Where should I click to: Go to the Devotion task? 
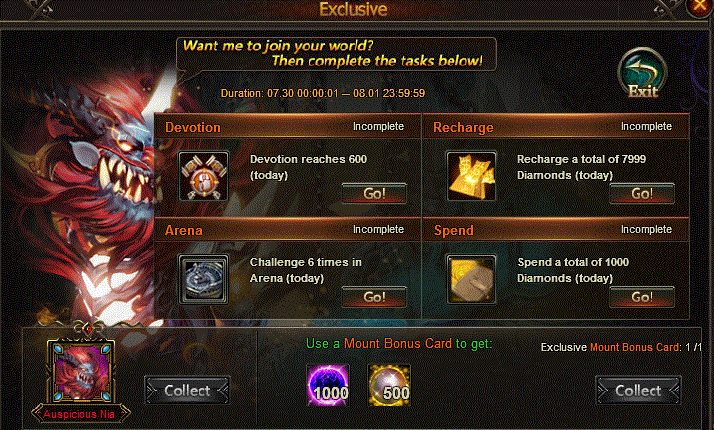[x=374, y=194]
